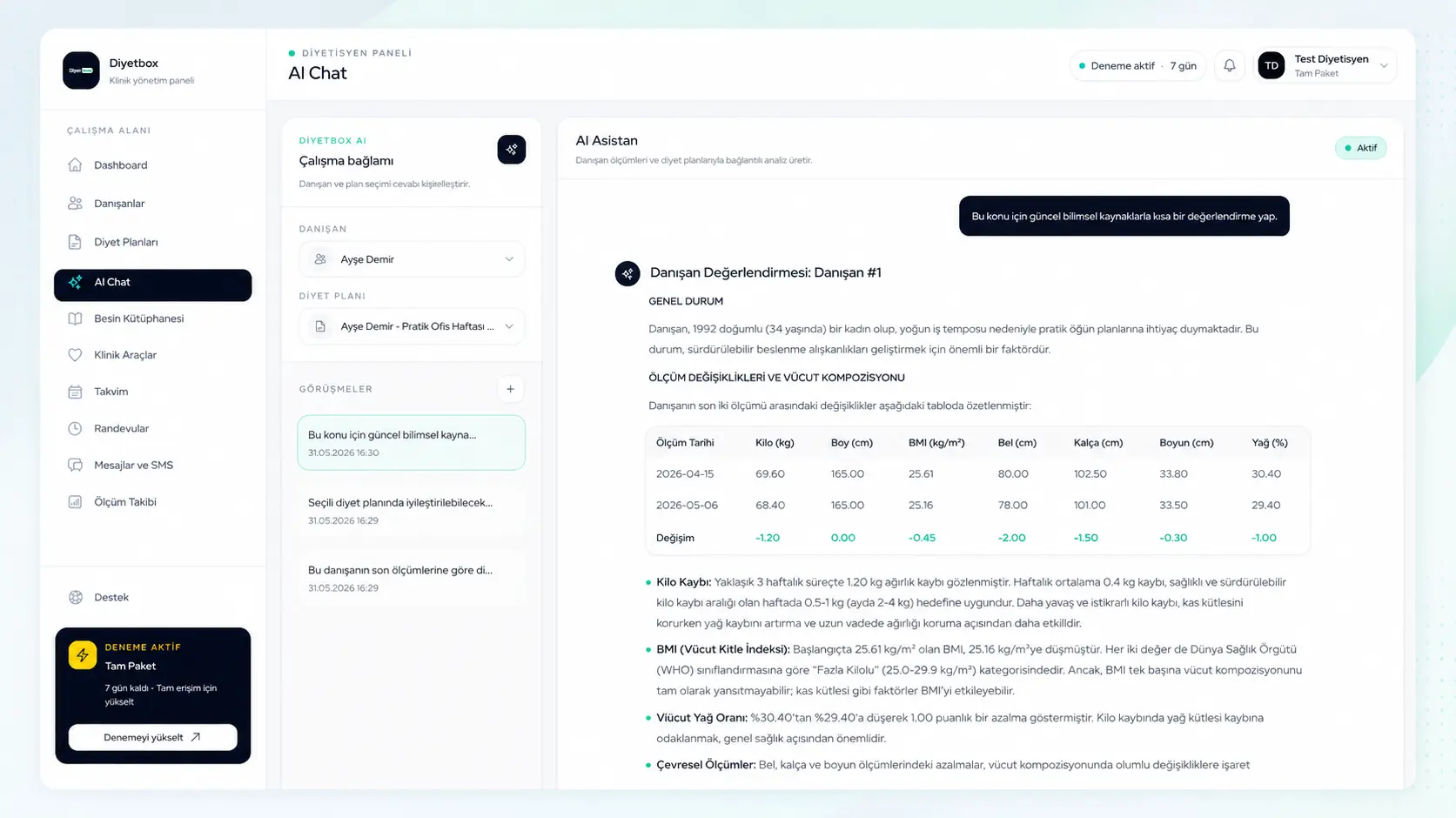Click the TD avatar
Viewport: 1456px width, 818px height.
(x=1271, y=66)
